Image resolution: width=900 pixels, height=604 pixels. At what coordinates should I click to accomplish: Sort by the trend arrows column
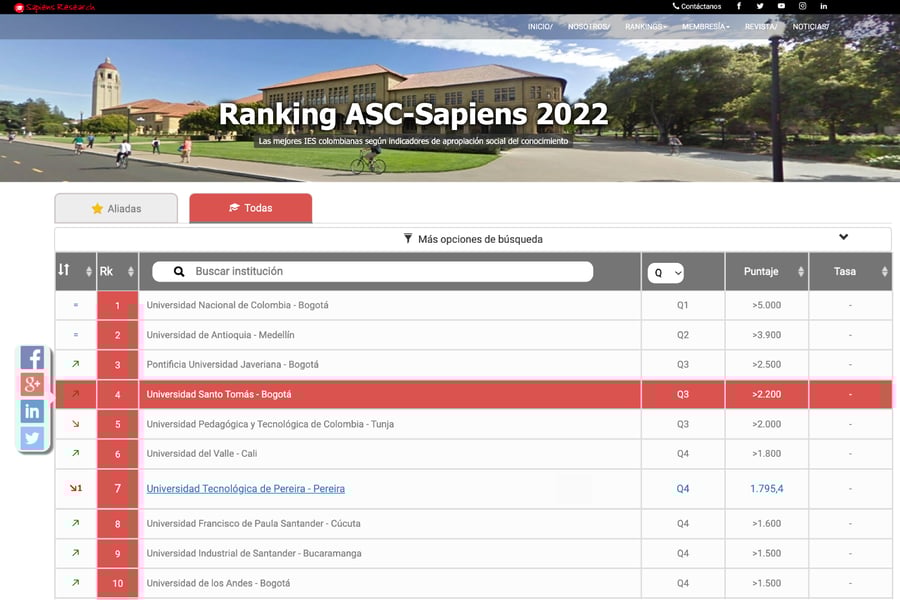coord(75,271)
